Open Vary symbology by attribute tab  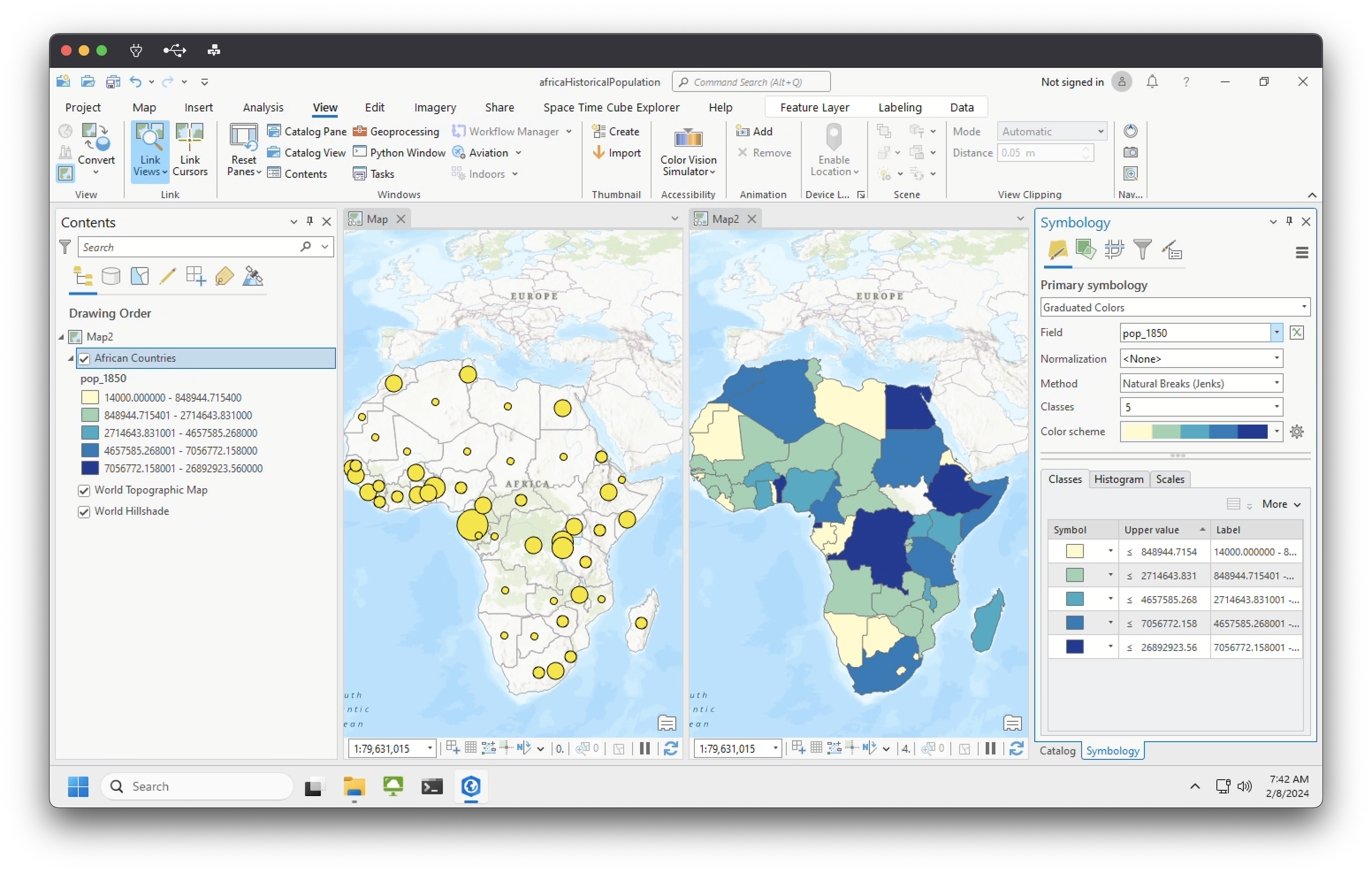pyautogui.click(x=1086, y=250)
